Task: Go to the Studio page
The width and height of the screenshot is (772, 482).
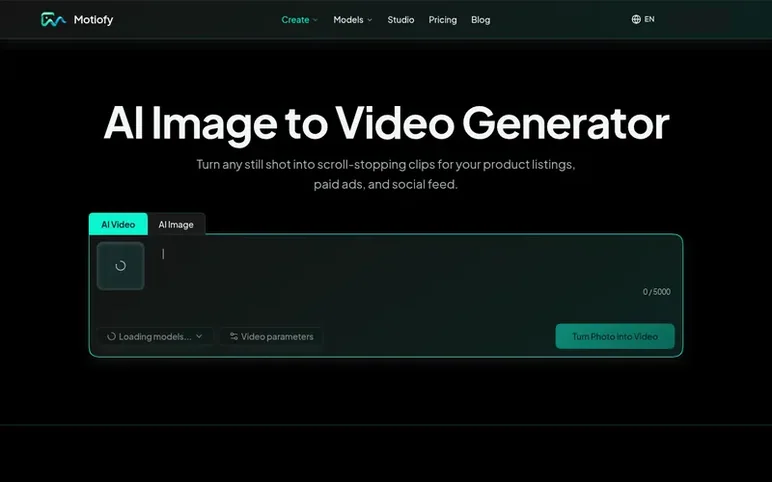Action: (x=400, y=20)
